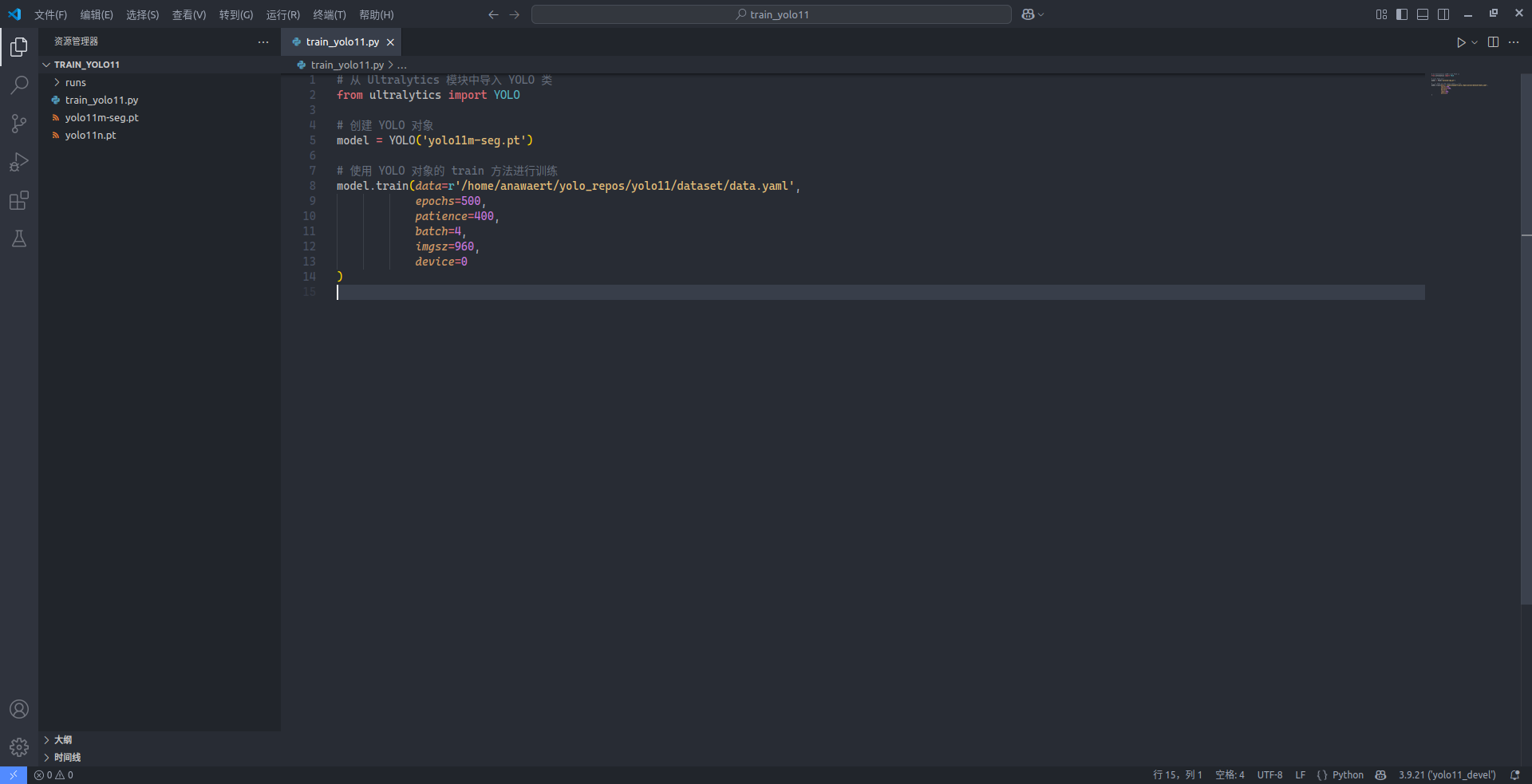Open the 终端(T) menu
The height and width of the screenshot is (784, 1532).
[329, 14]
